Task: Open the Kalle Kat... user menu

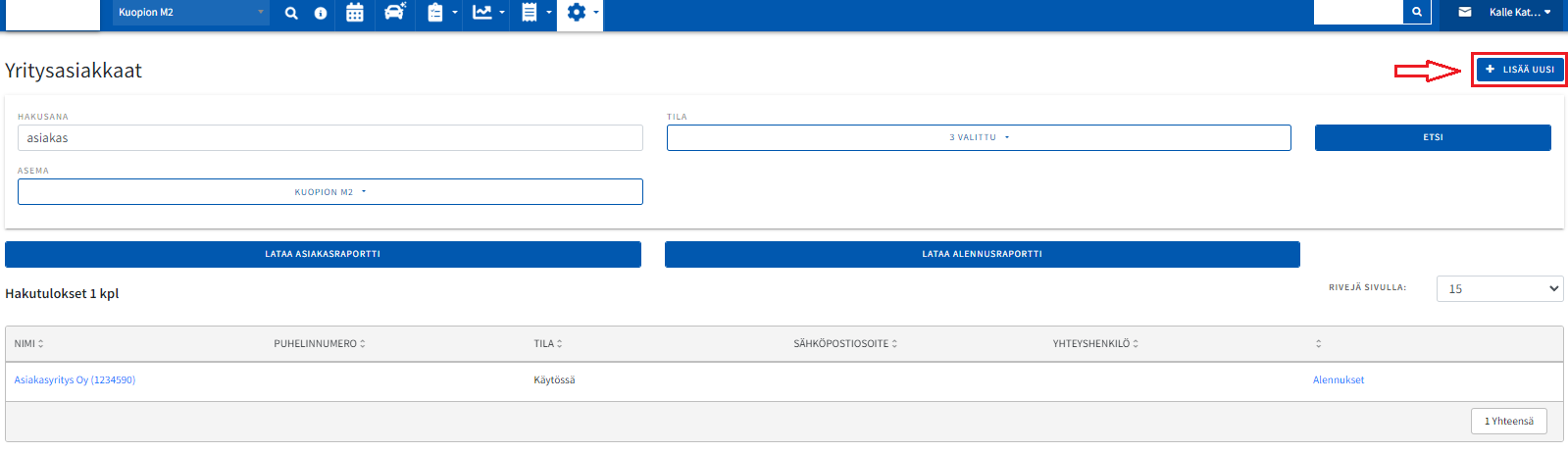Action: tap(1520, 13)
